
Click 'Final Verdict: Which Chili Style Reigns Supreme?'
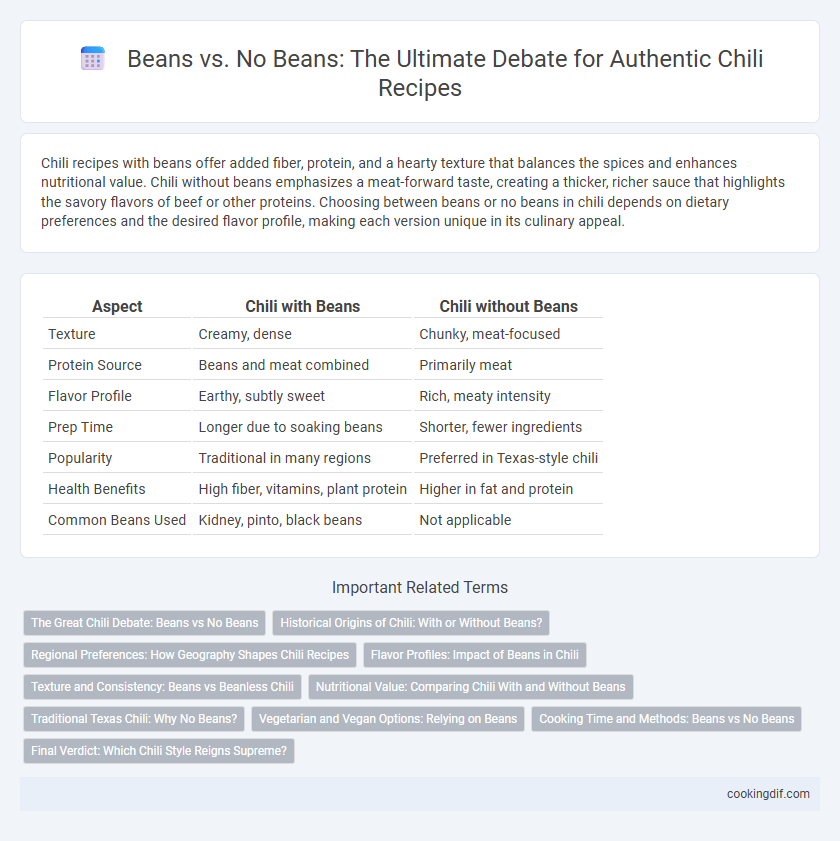pos(159,751)
